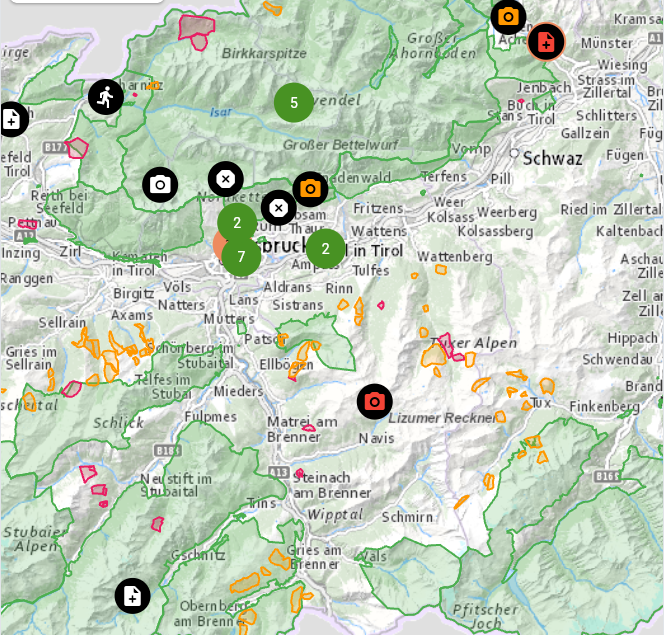Select the X marker near Thaur
This screenshot has width=664, height=635.
(279, 208)
